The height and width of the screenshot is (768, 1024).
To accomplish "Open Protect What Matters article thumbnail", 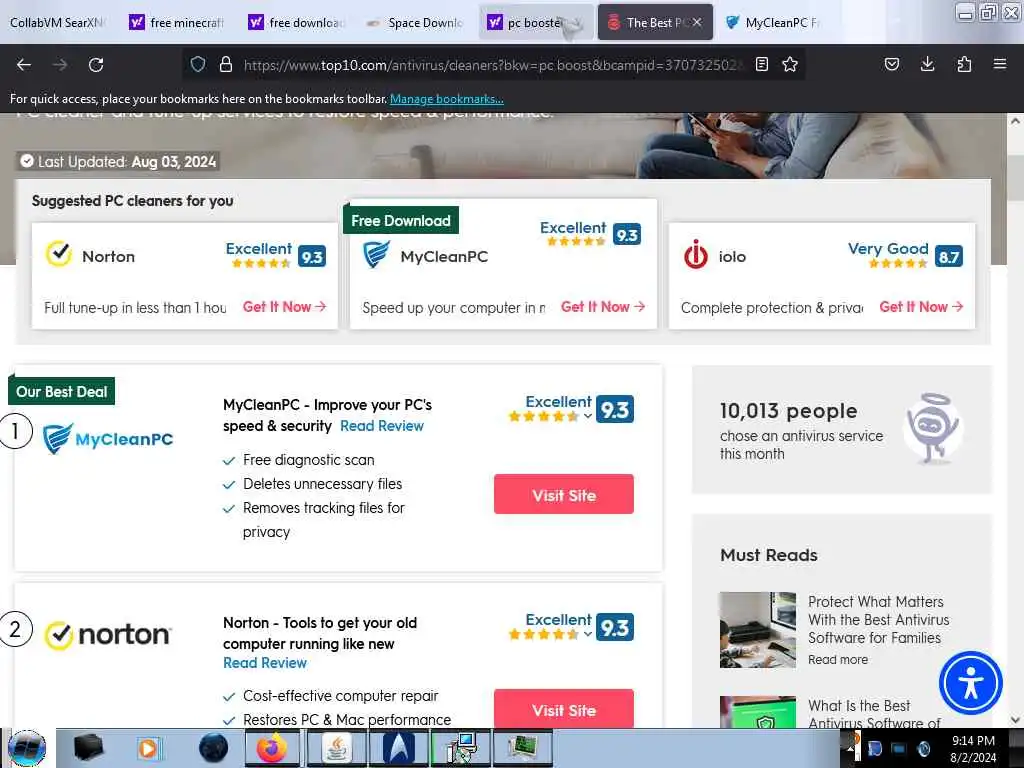I will click(758, 630).
